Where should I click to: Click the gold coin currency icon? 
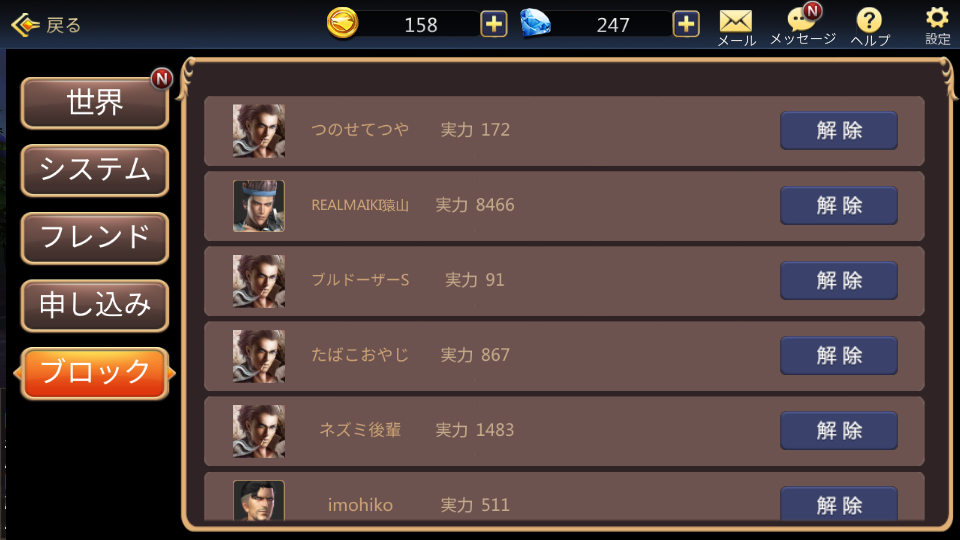click(x=342, y=23)
